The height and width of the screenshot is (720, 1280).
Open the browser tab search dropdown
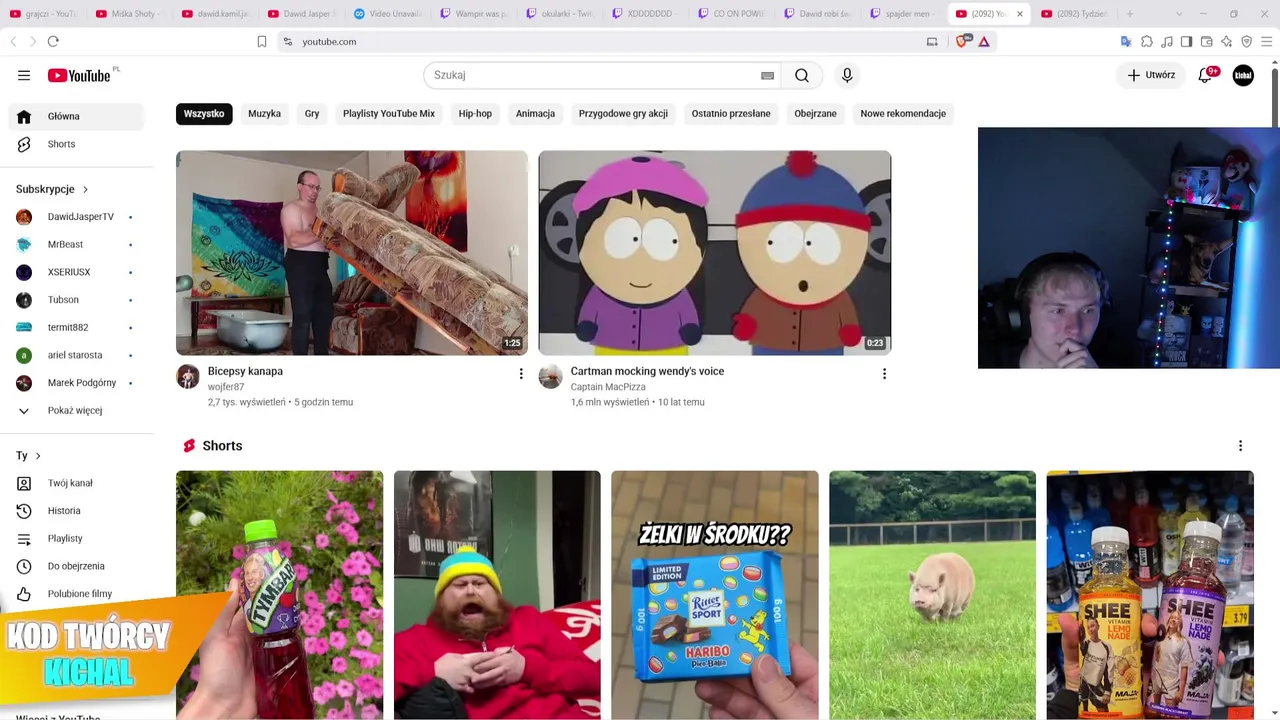pyautogui.click(x=1177, y=14)
